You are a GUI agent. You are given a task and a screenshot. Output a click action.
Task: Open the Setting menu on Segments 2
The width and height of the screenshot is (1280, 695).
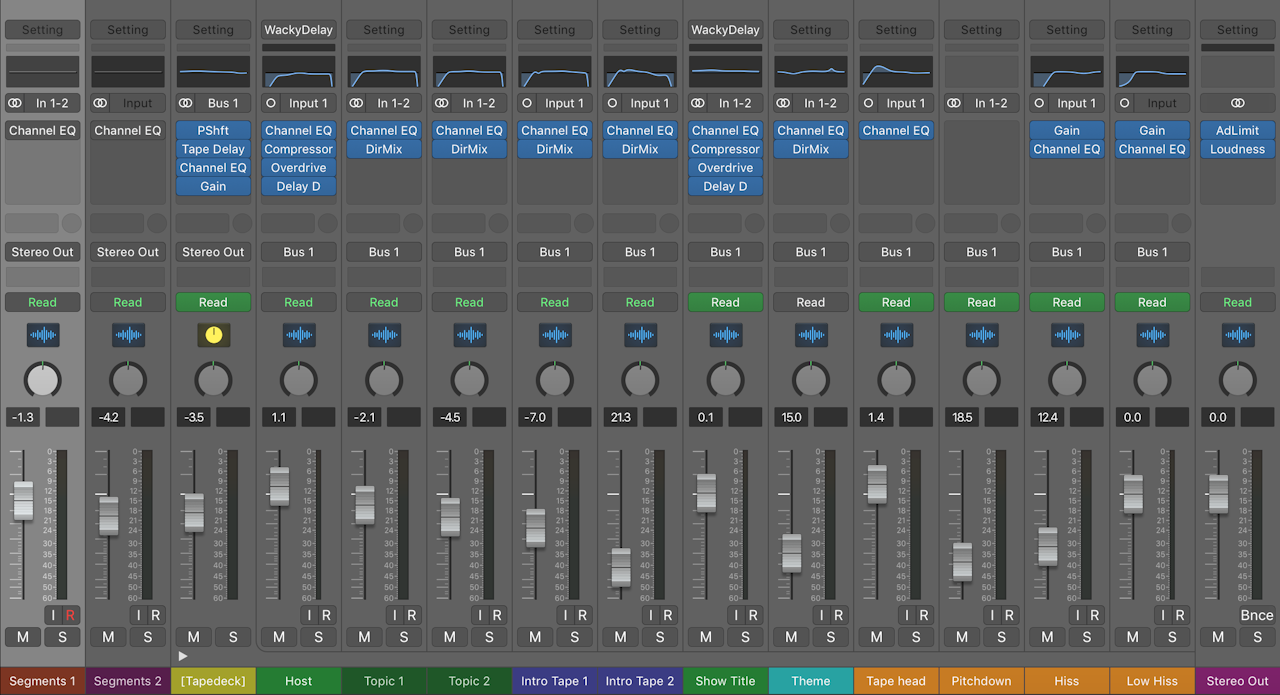[x=127, y=29]
